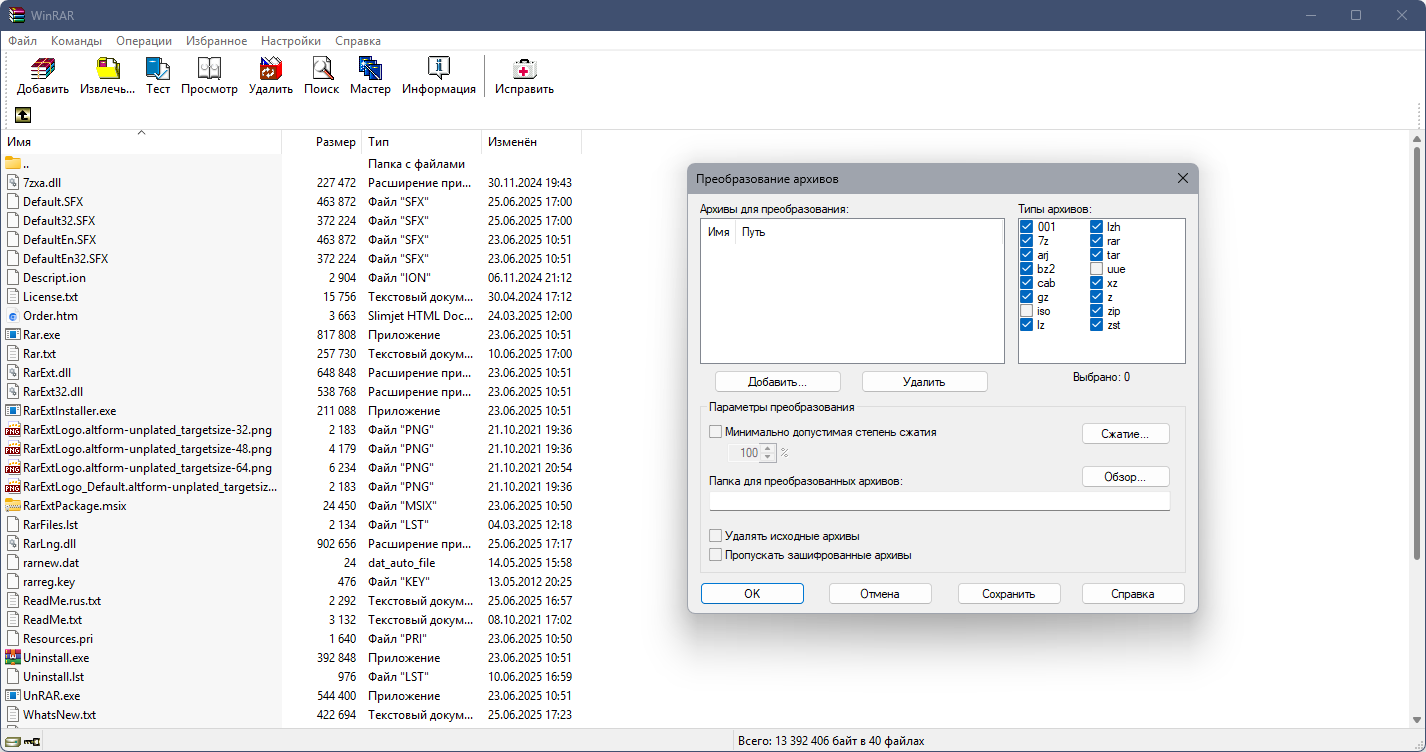The height and width of the screenshot is (752, 1426).
Task: Click the dialog Справка button
Action: (x=1133, y=594)
